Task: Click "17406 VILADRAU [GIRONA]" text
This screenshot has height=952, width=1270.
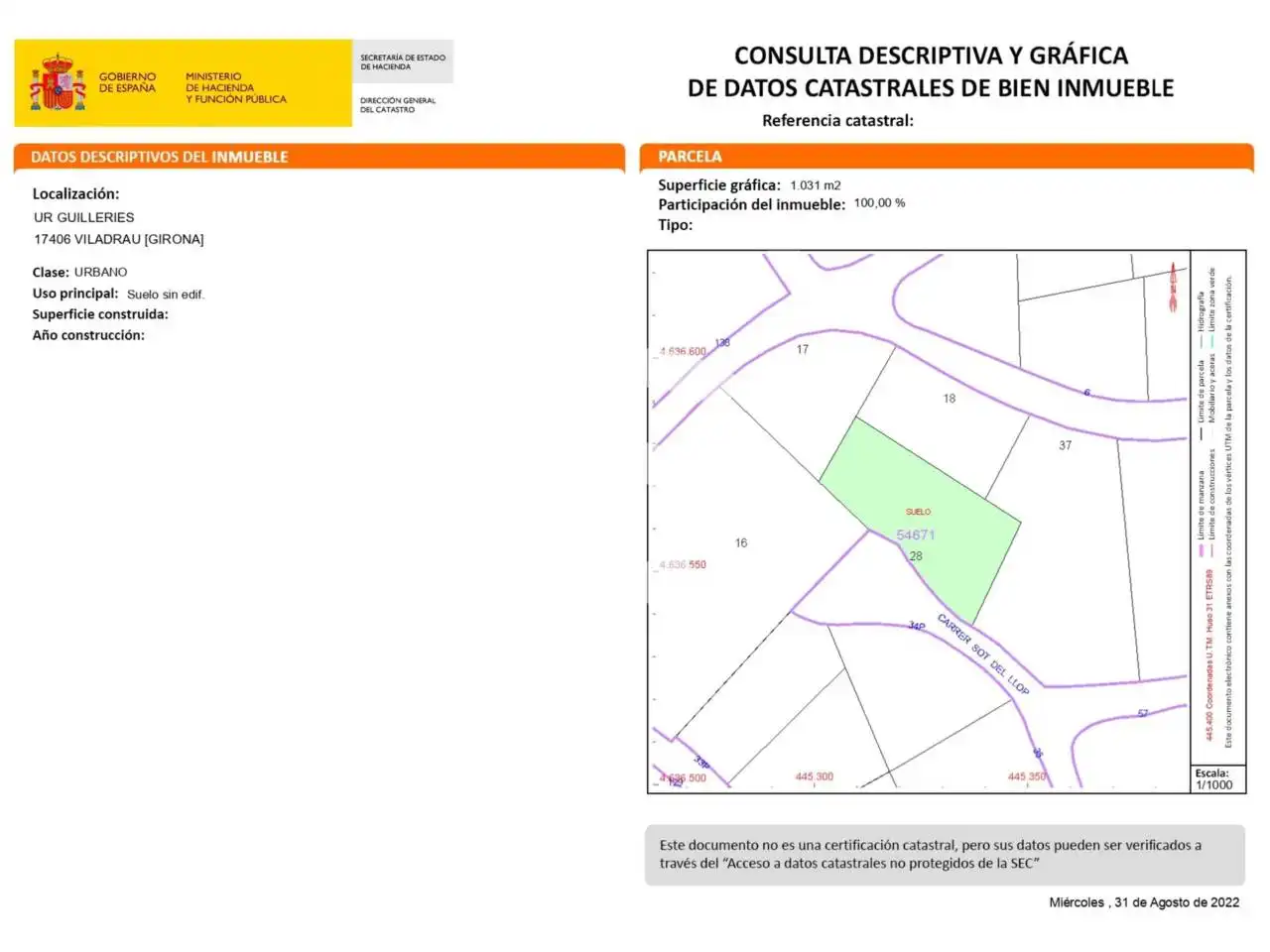Action: tap(119, 239)
